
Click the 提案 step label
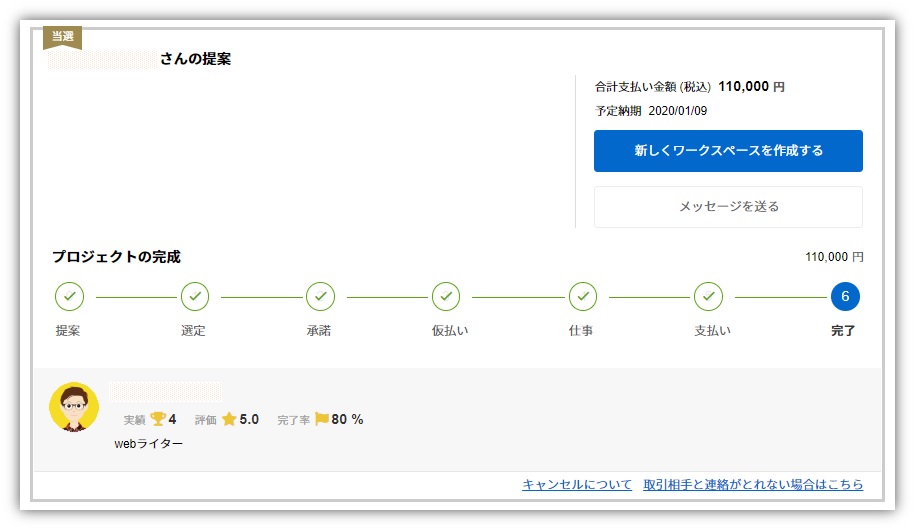(68, 331)
